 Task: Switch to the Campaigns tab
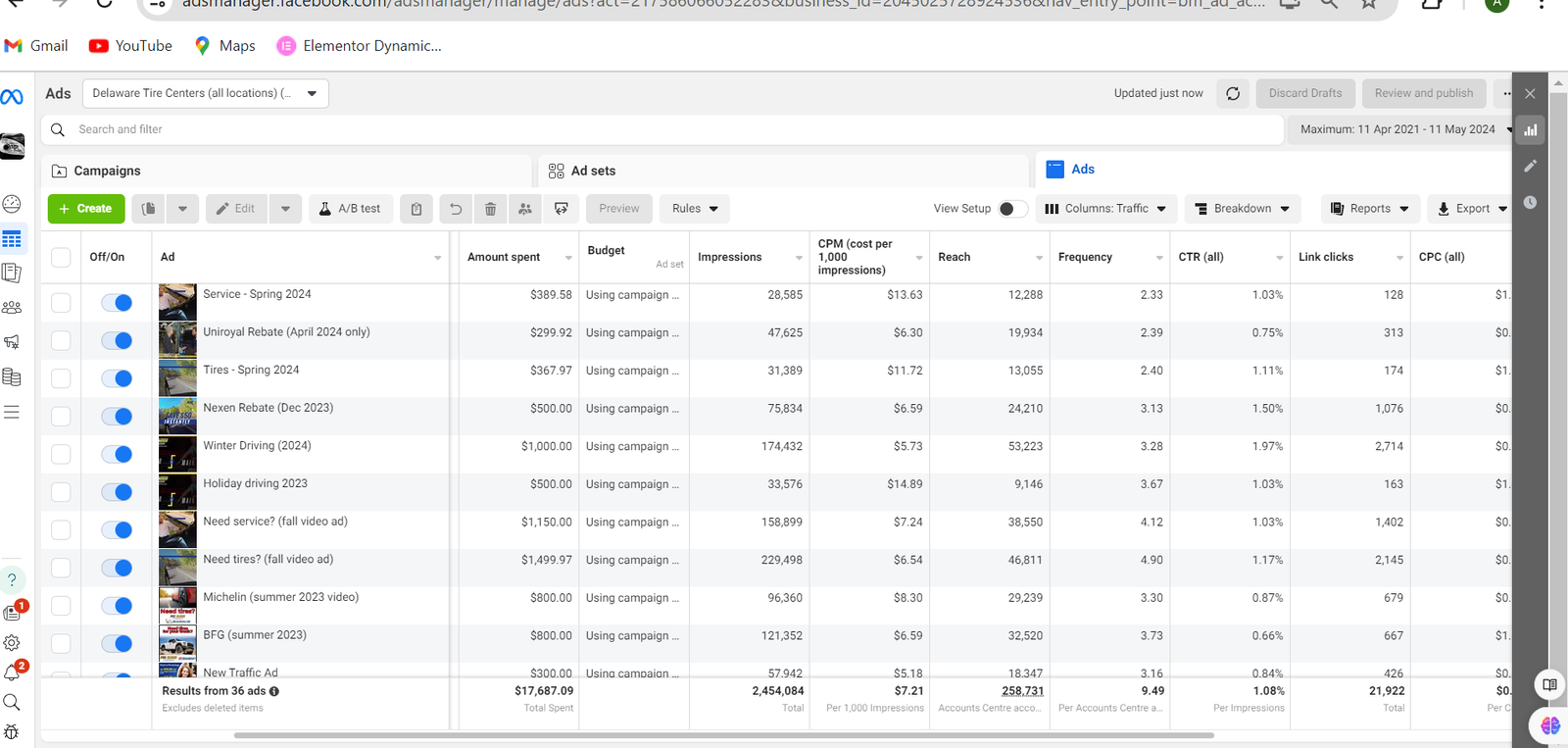pos(107,171)
